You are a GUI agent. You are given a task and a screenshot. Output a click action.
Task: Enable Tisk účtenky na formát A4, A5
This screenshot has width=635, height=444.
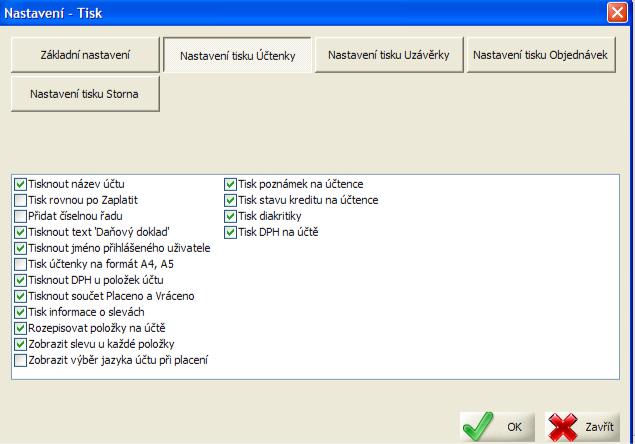tap(20, 264)
